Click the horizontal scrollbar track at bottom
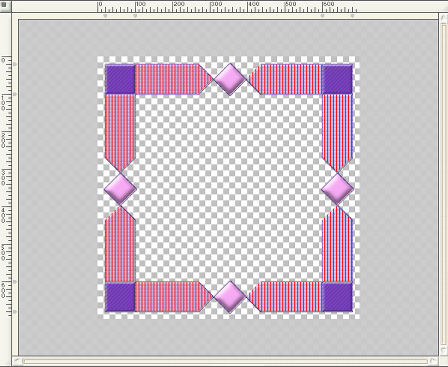The image size is (448, 367). (x=225, y=361)
